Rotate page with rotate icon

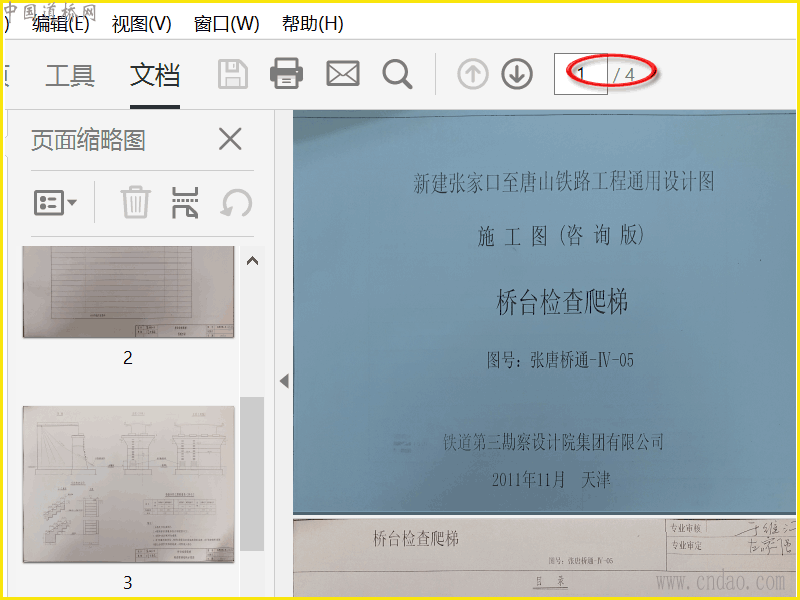point(236,203)
